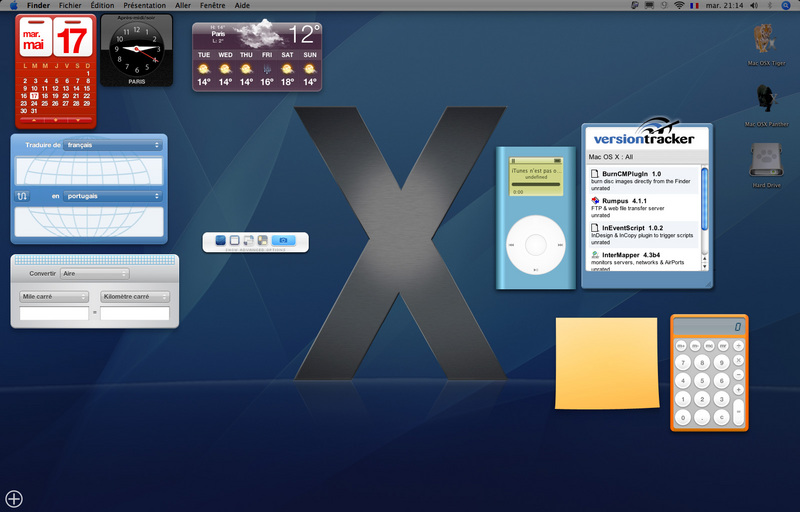This screenshot has width=800, height=512.
Task: Click the calculator clear C key
Action: coord(721,418)
